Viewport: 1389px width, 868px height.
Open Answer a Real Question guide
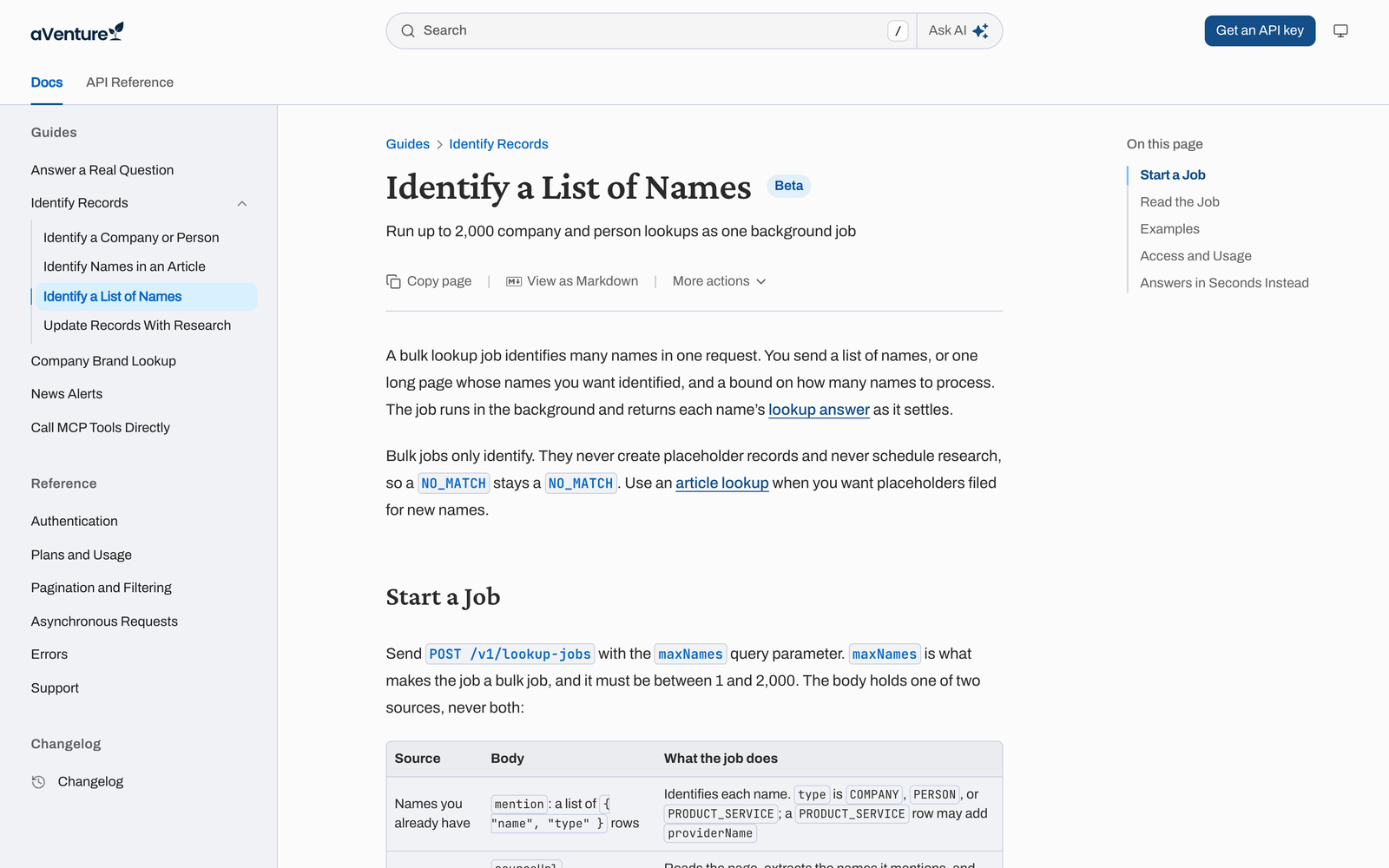coord(102,170)
